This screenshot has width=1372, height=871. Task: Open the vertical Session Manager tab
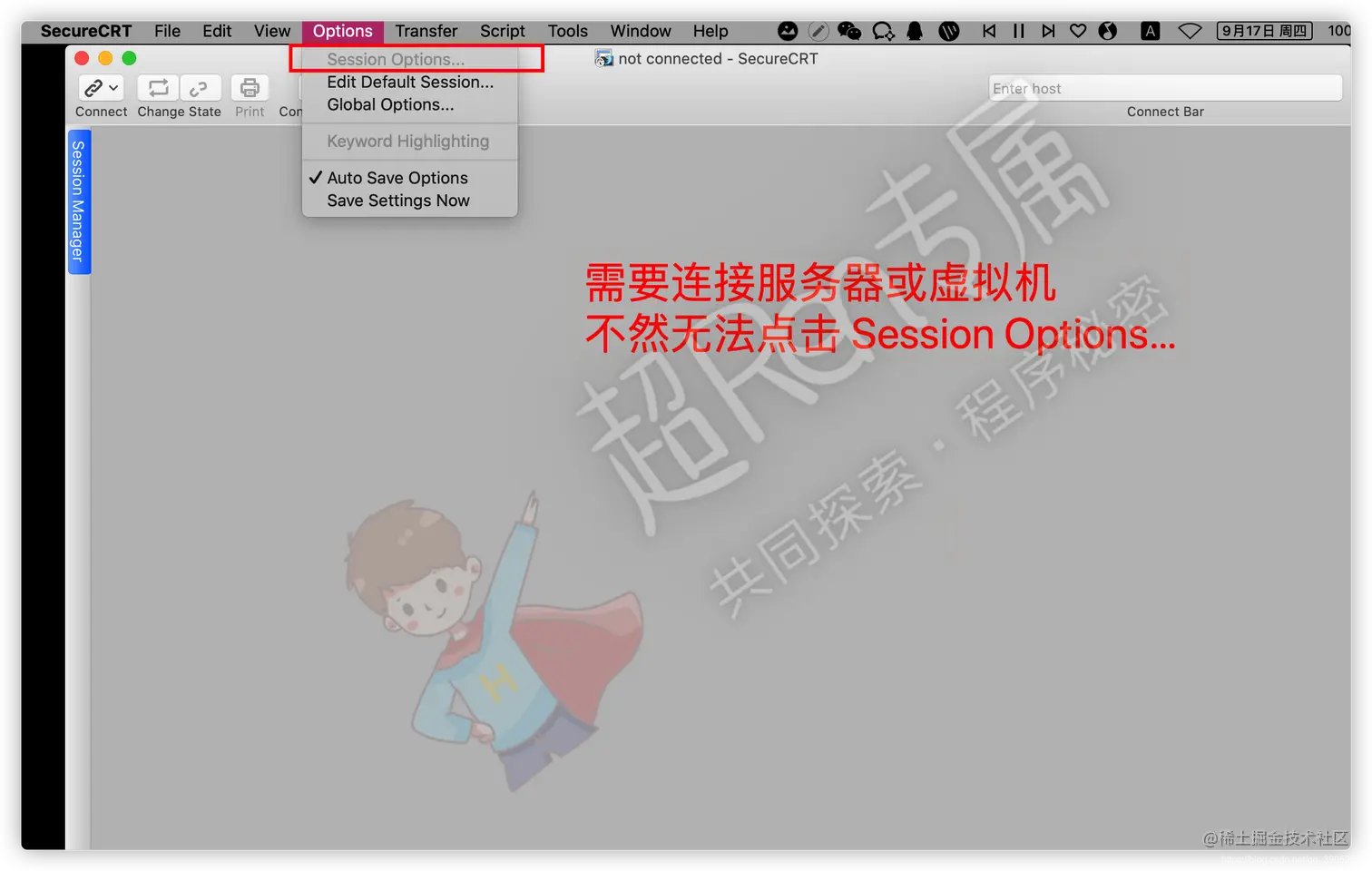79,201
